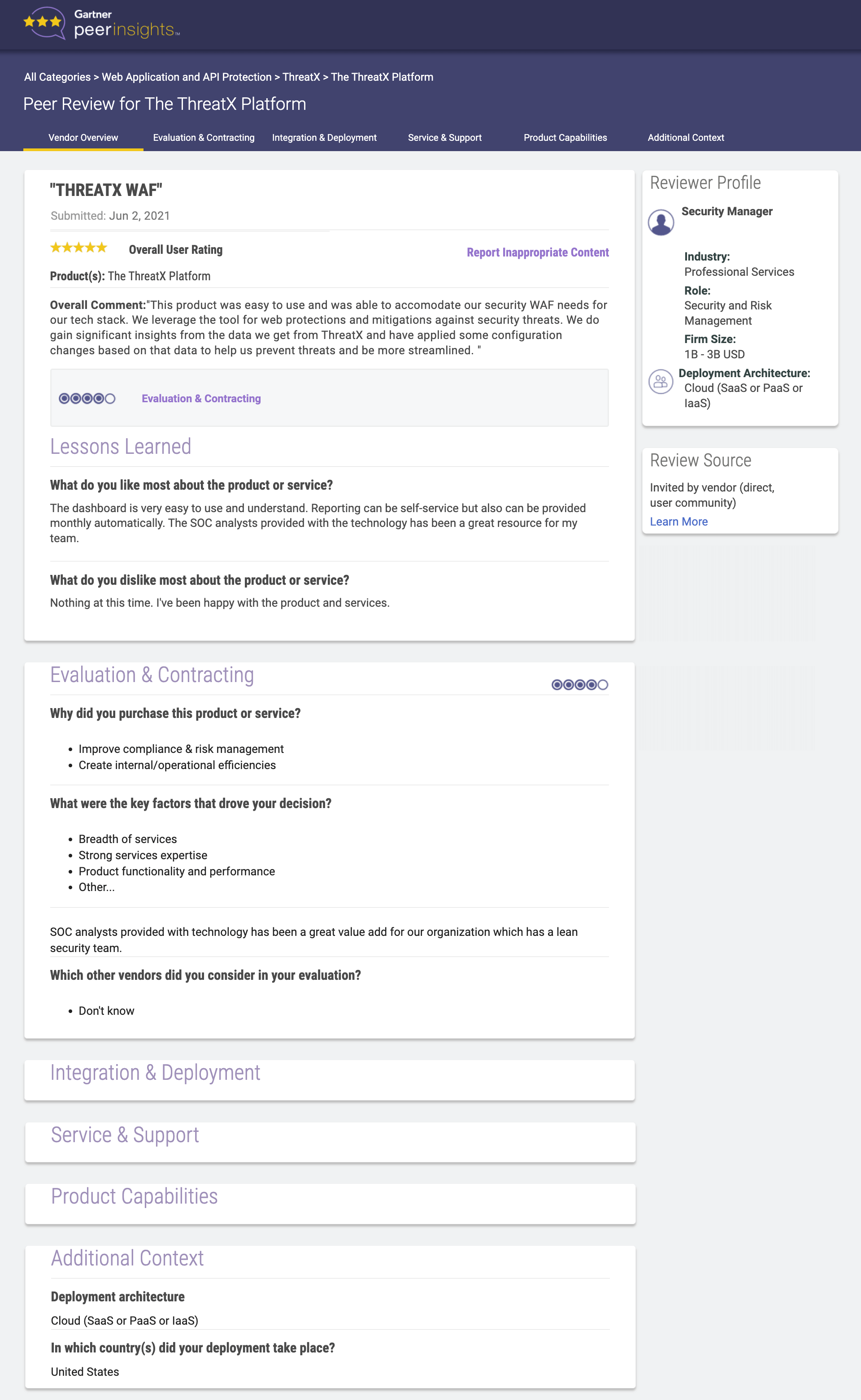Expand the Service & Support section
This screenshot has height=1400, width=861.
125,1135
